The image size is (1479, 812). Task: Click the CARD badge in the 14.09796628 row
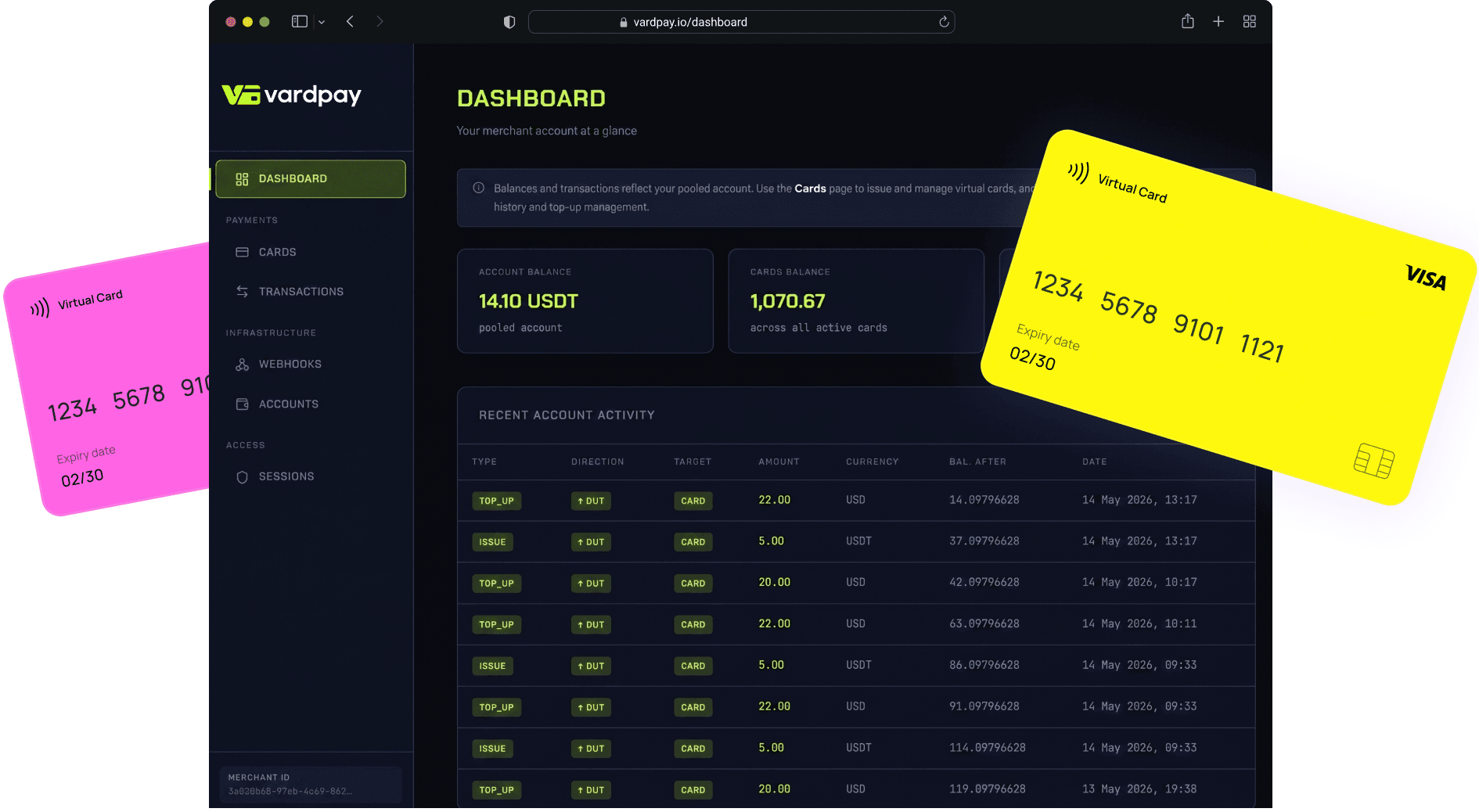point(693,501)
